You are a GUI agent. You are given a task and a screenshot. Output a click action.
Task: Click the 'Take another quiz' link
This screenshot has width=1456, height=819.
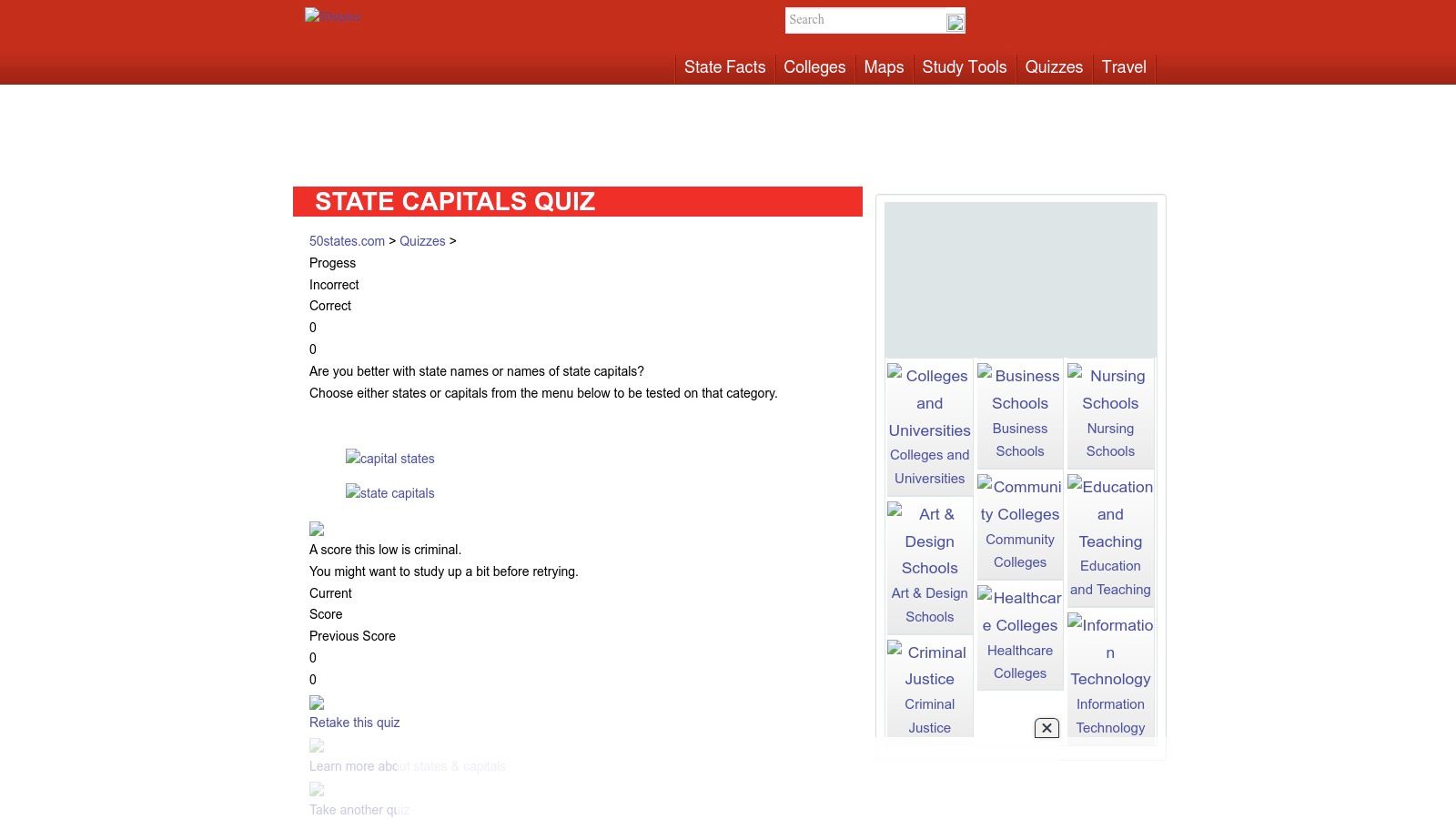pyautogui.click(x=359, y=809)
